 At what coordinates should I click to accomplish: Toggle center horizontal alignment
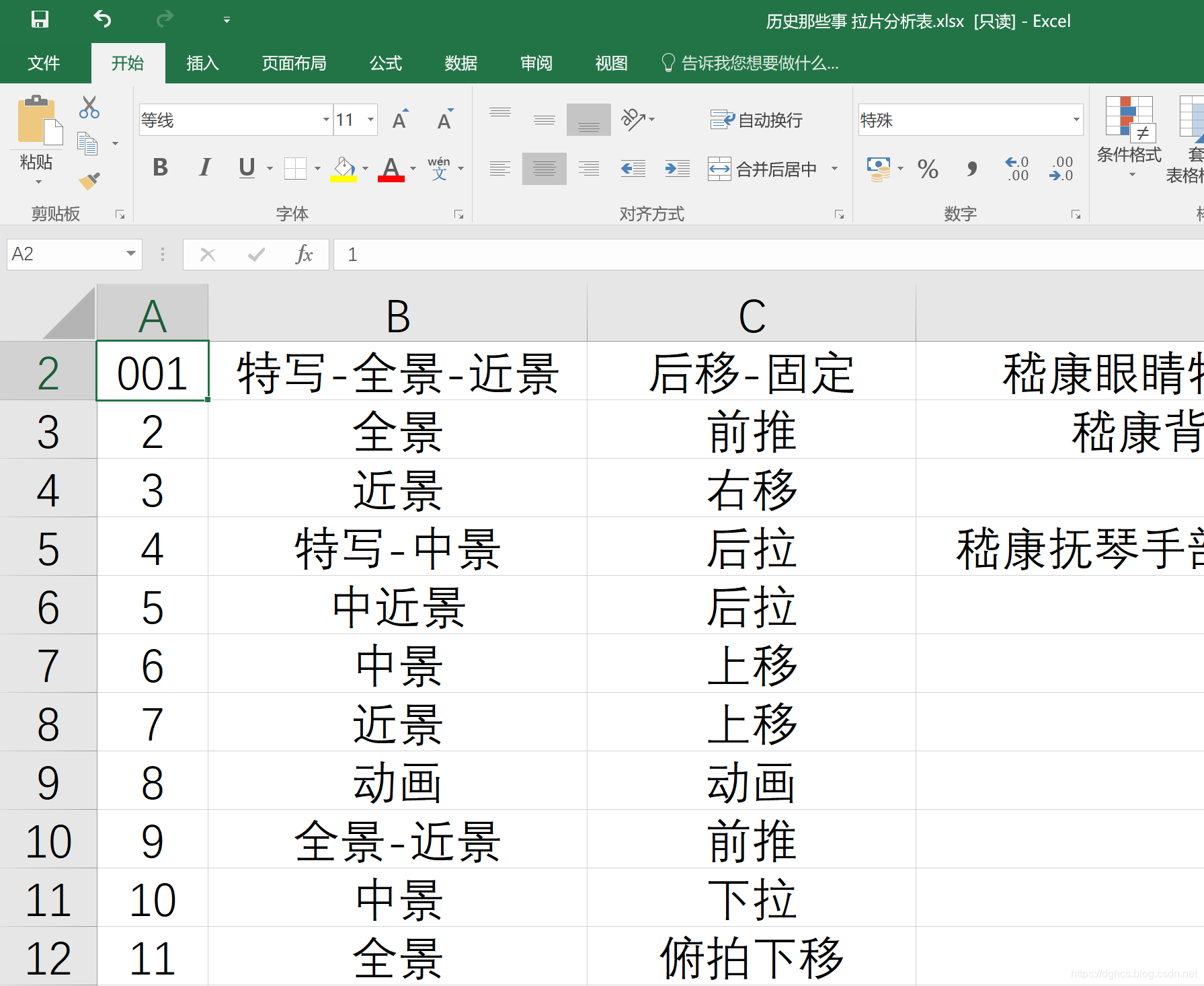pyautogui.click(x=544, y=168)
